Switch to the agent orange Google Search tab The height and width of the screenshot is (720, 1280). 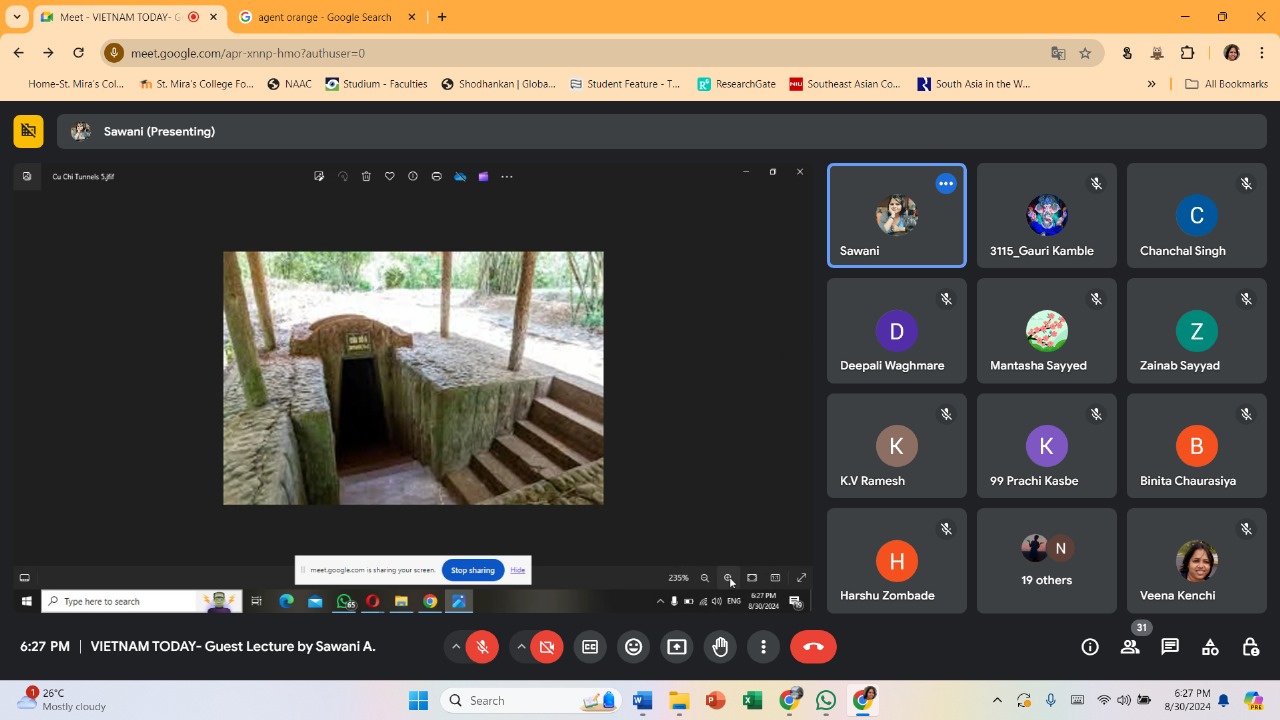tap(325, 17)
